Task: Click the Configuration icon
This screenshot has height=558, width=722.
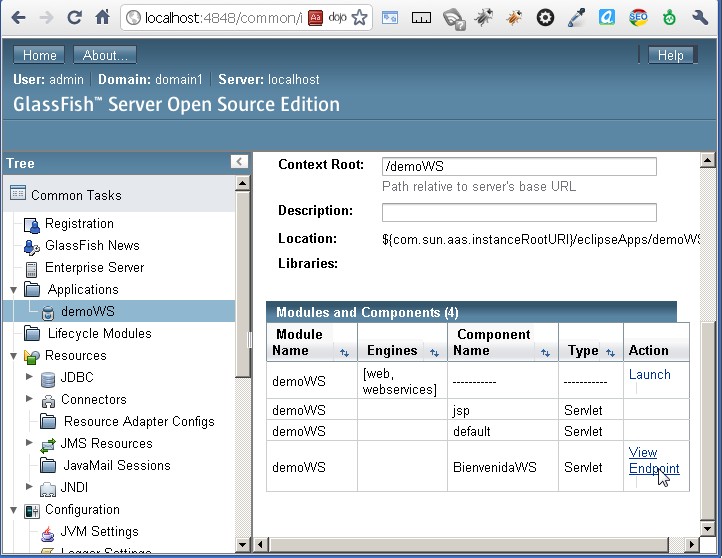Action: (x=32, y=511)
